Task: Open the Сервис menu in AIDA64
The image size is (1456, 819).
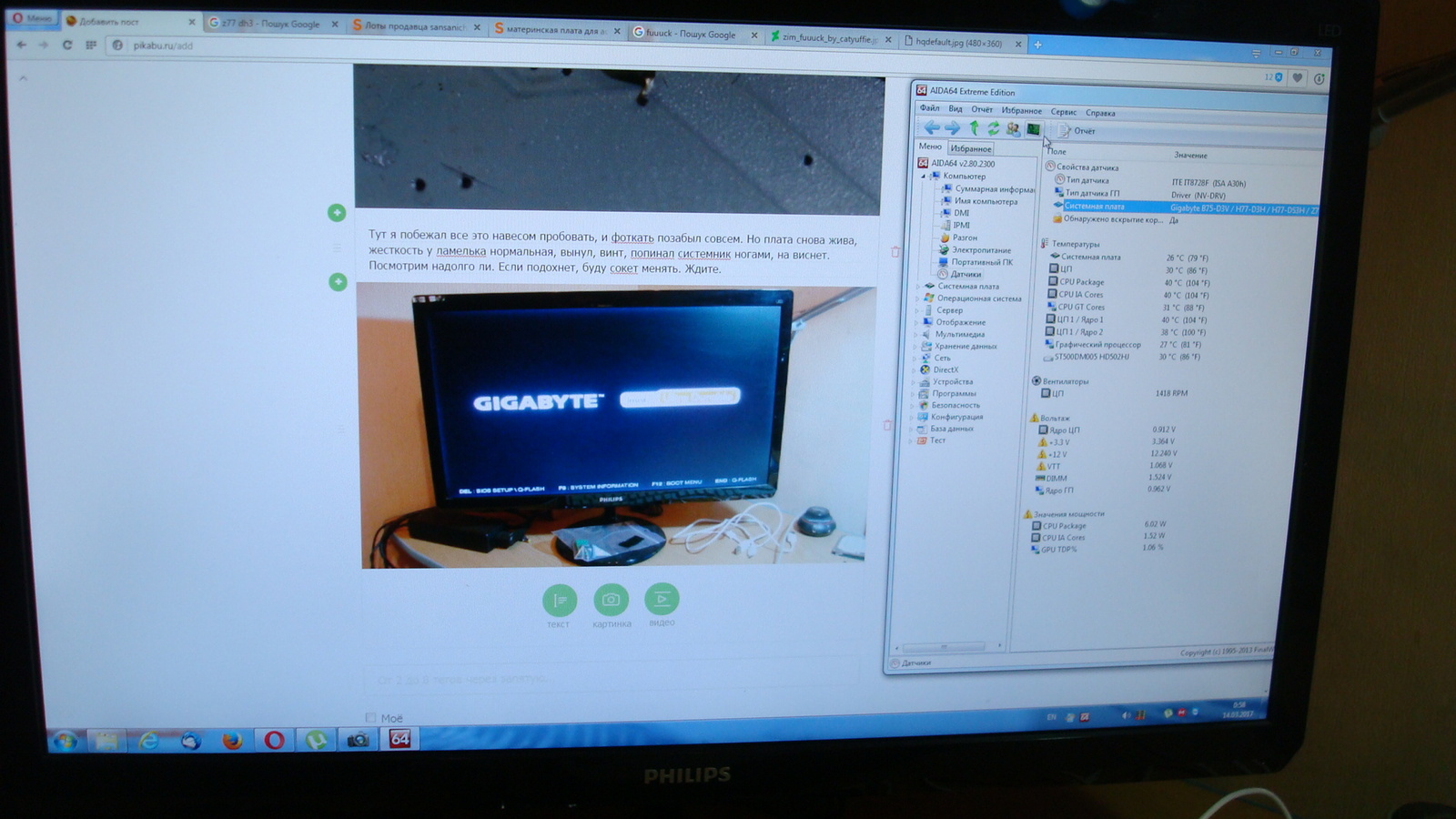Action: coord(1063,112)
